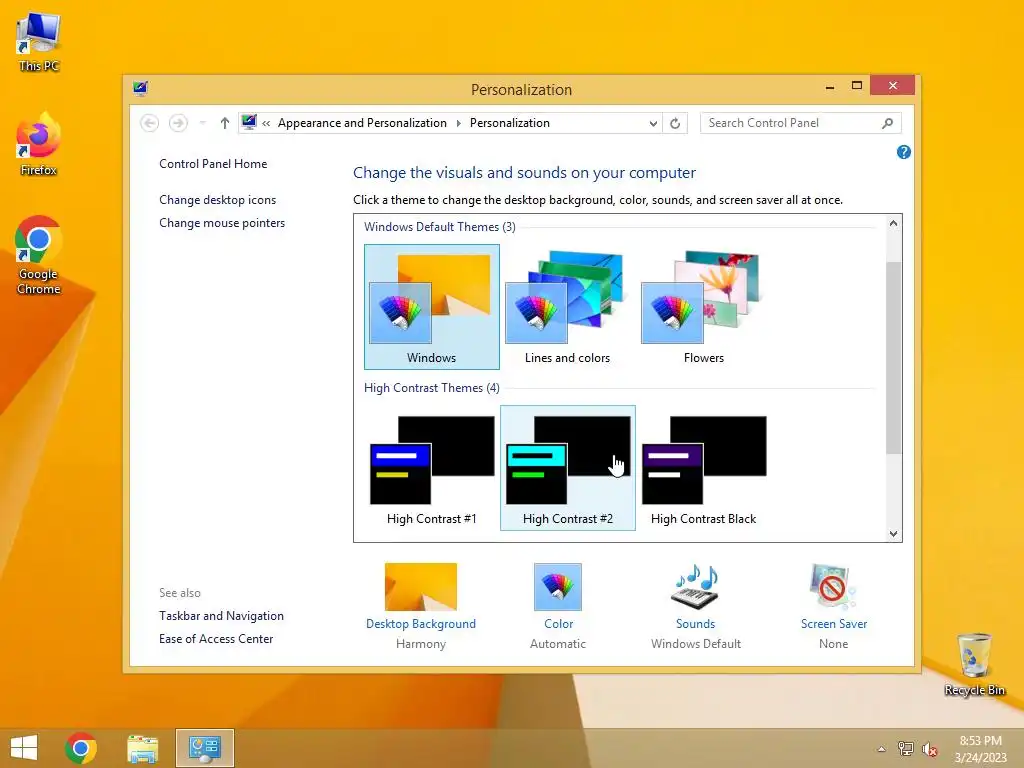Open the Color settings icon
The width and height of the screenshot is (1024, 768).
[558, 586]
